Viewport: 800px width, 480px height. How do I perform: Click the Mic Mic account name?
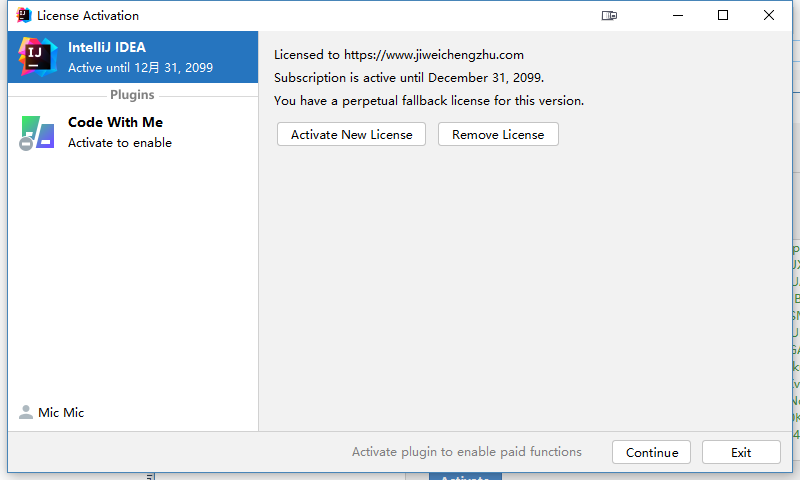pos(61,412)
